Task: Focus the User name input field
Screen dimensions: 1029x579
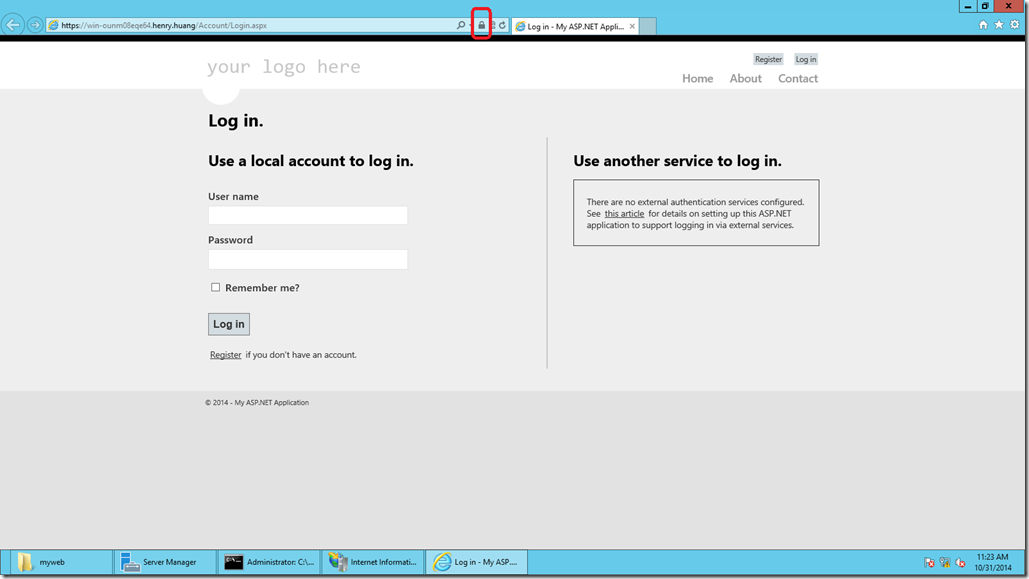Action: [x=308, y=215]
